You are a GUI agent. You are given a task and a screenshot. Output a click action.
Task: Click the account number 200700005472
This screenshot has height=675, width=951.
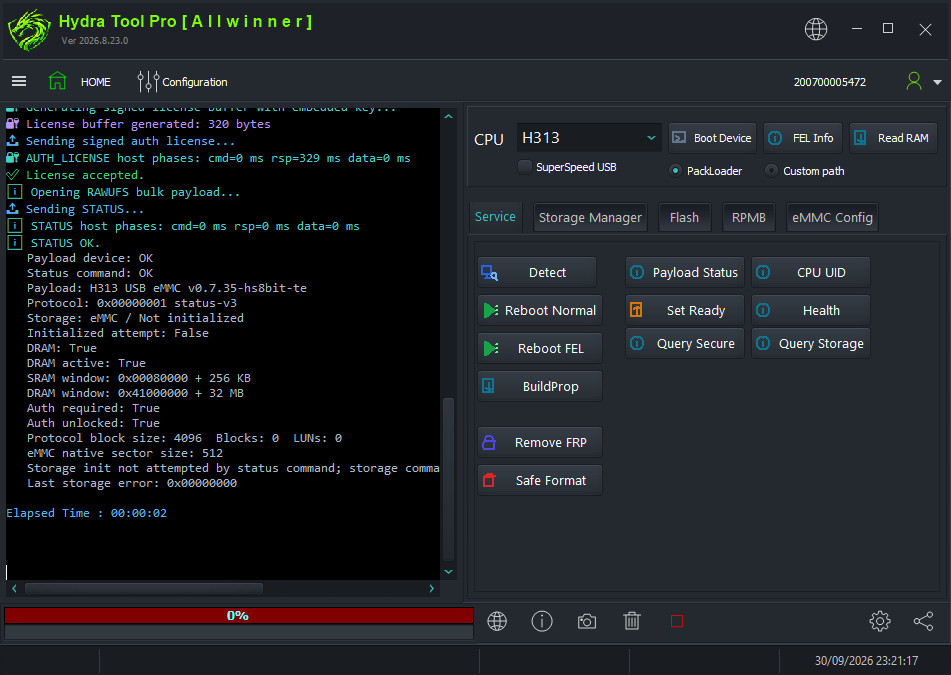[830, 82]
